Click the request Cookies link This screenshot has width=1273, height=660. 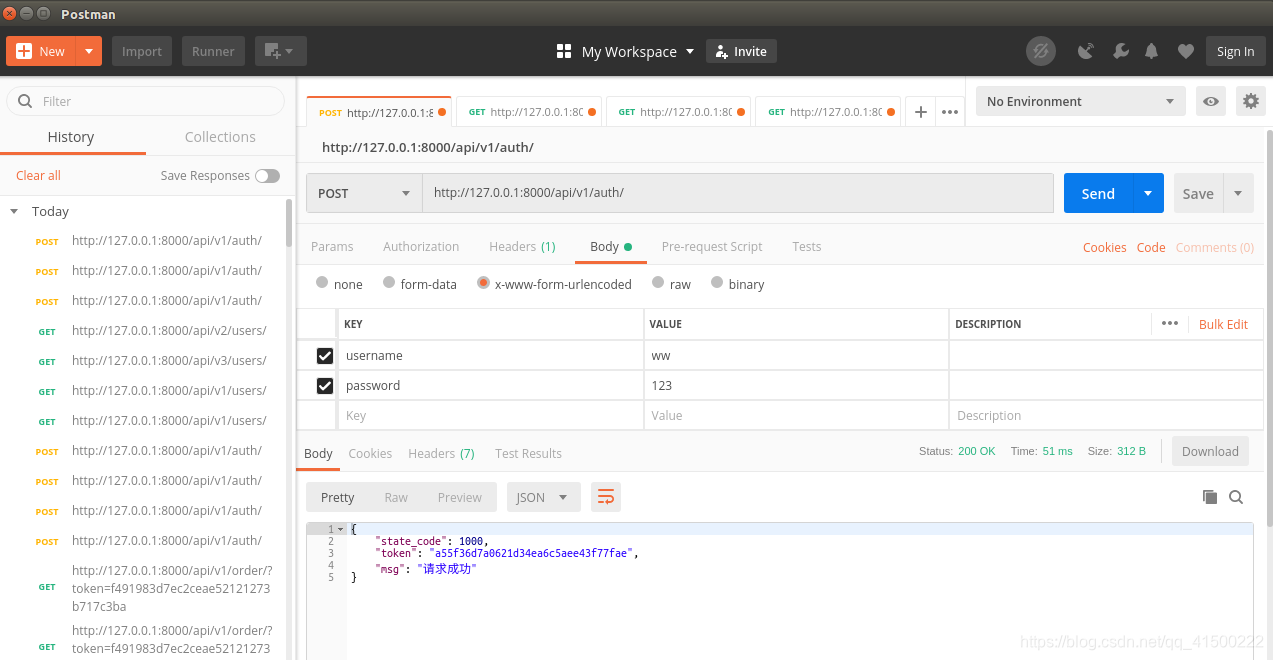click(x=1105, y=247)
